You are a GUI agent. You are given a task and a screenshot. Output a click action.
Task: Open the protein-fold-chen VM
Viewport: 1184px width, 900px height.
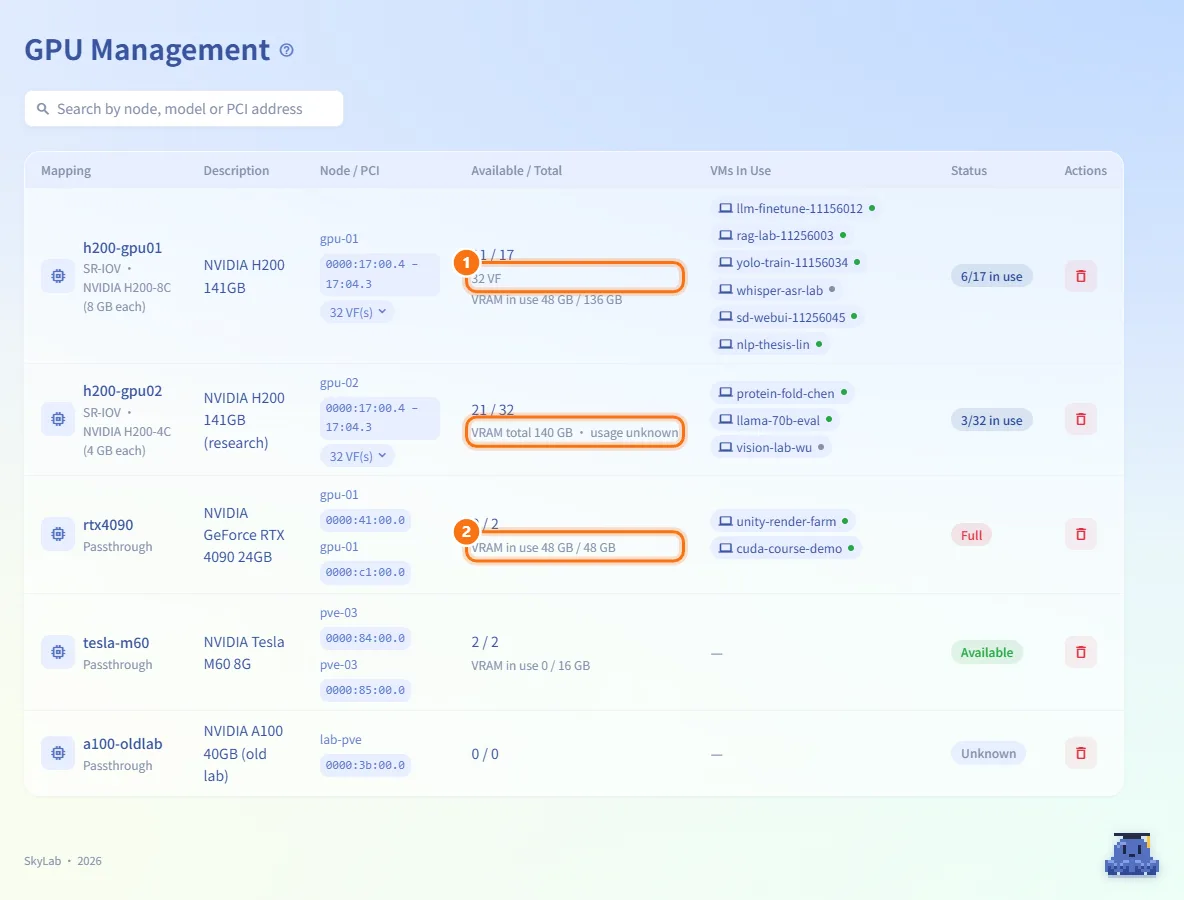click(x=782, y=393)
